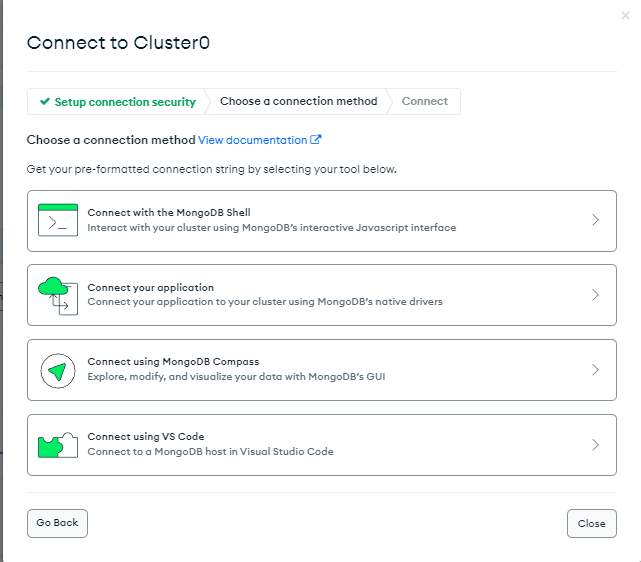Choose Connect using MongoDB Compass title
Viewport: 641px width, 562px height.
pyautogui.click(x=173, y=362)
